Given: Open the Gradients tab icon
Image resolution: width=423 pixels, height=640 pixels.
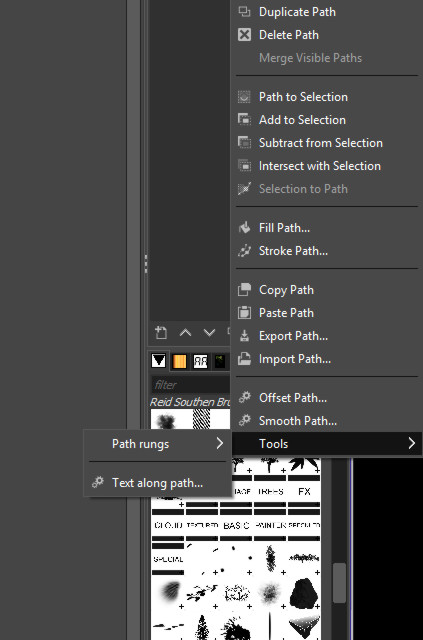Looking at the screenshot, I should [x=180, y=361].
